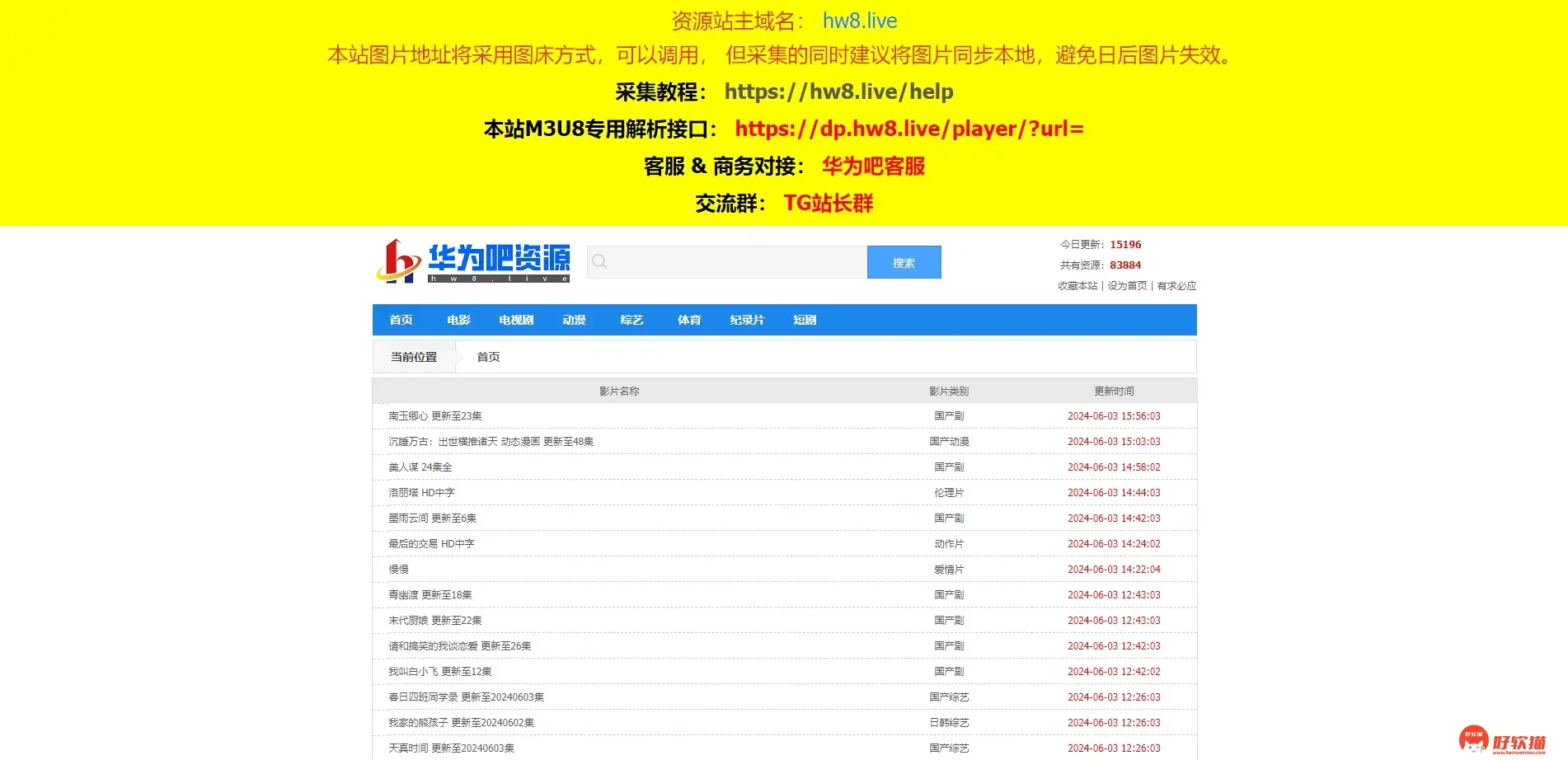The height and width of the screenshot is (760, 1568).
Task: Click the dp.hw8.live player URL link
Action: pyautogui.click(x=909, y=129)
